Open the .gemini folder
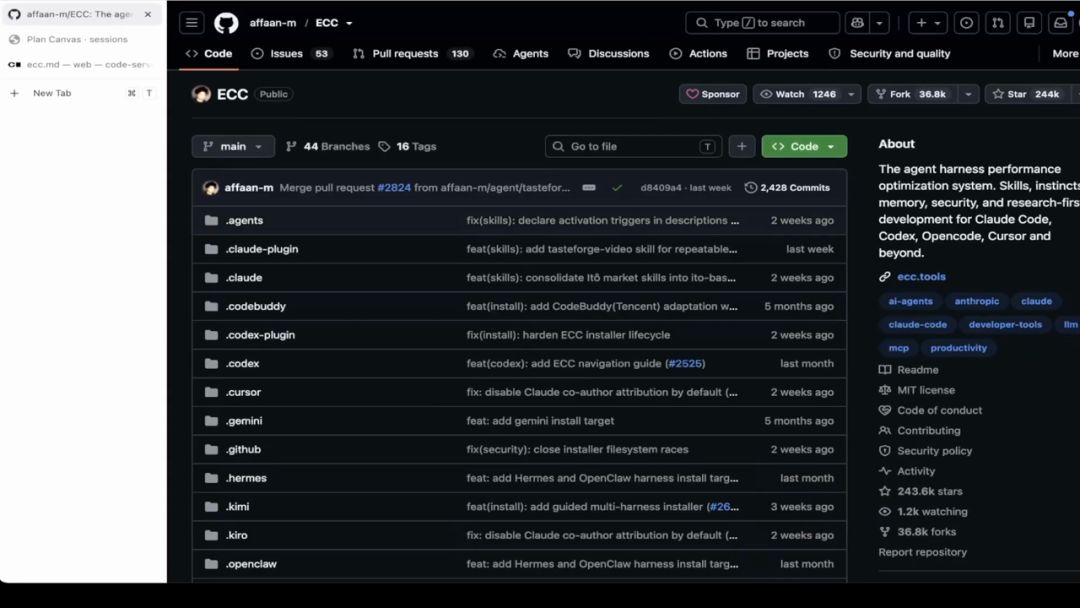1080x608 pixels. [244, 421]
